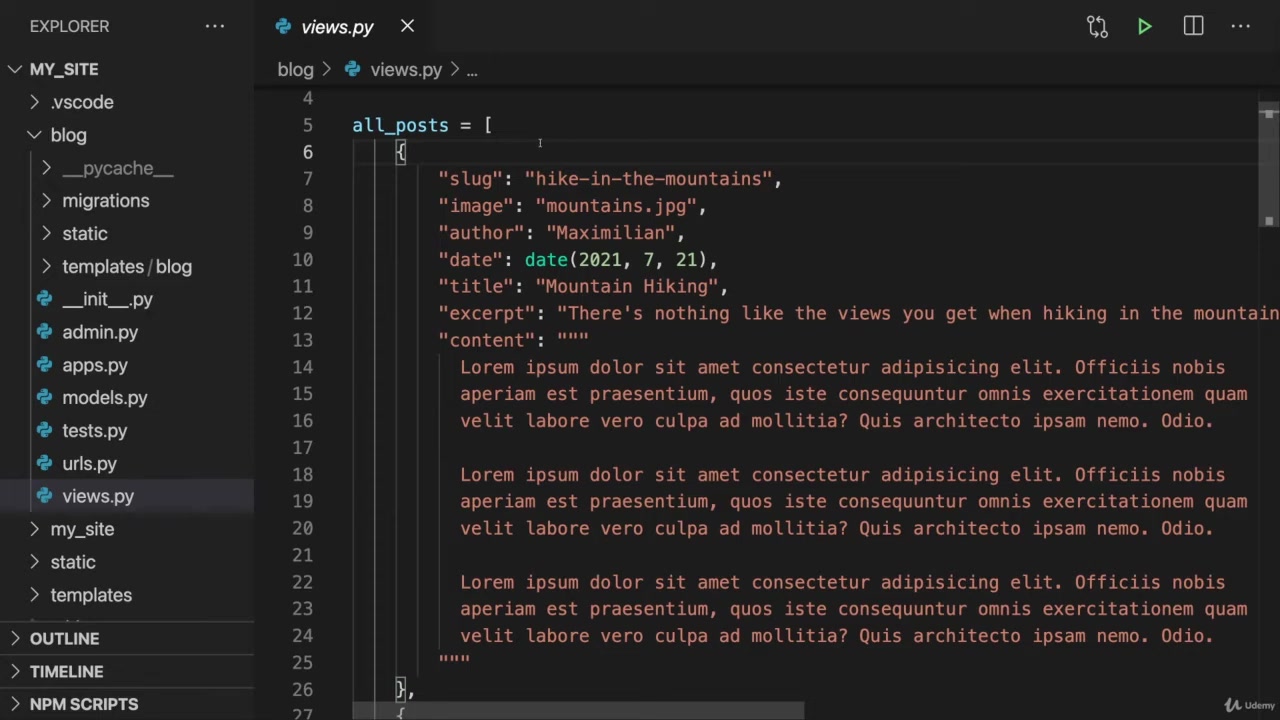Click the Python icon beside urls.py
This screenshot has width=1280, height=720.
[x=44, y=464]
